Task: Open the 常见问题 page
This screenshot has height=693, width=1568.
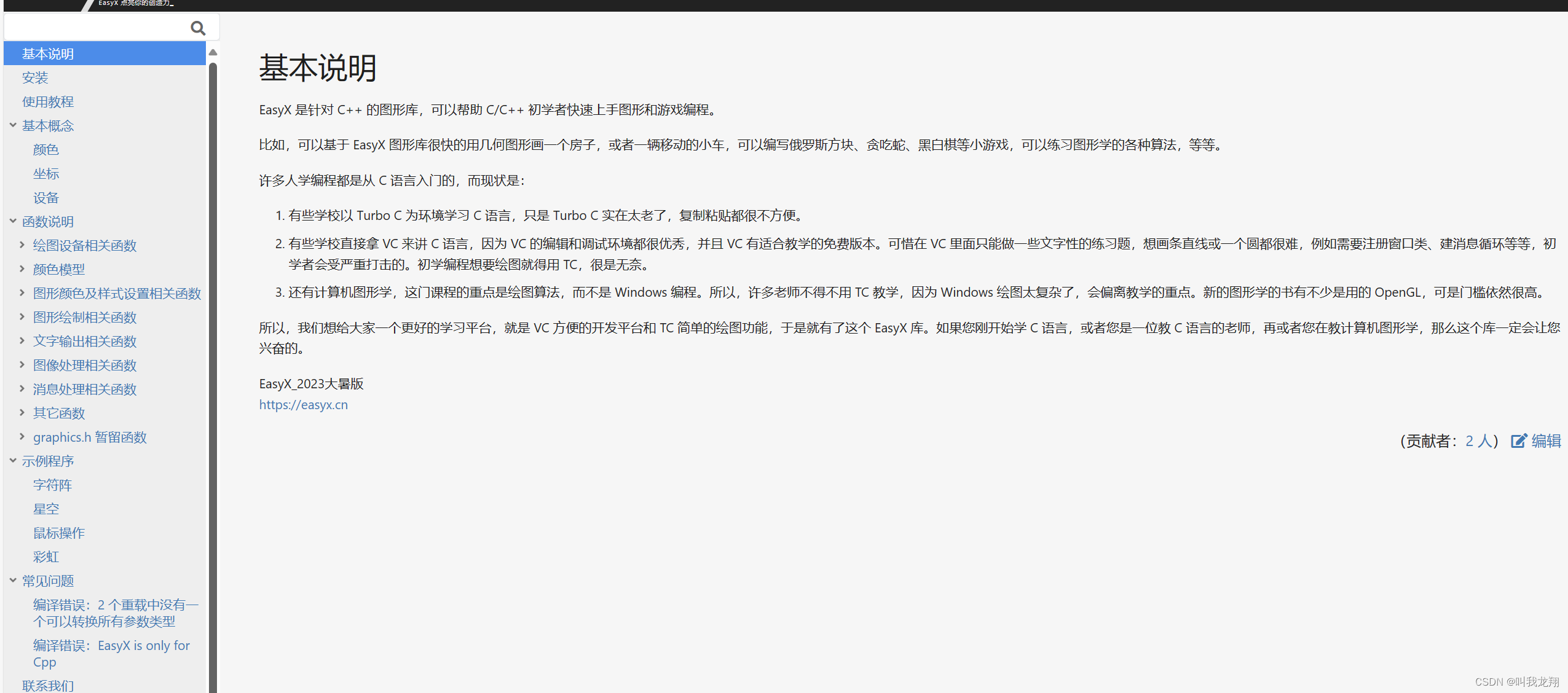Action: pyautogui.click(x=48, y=581)
